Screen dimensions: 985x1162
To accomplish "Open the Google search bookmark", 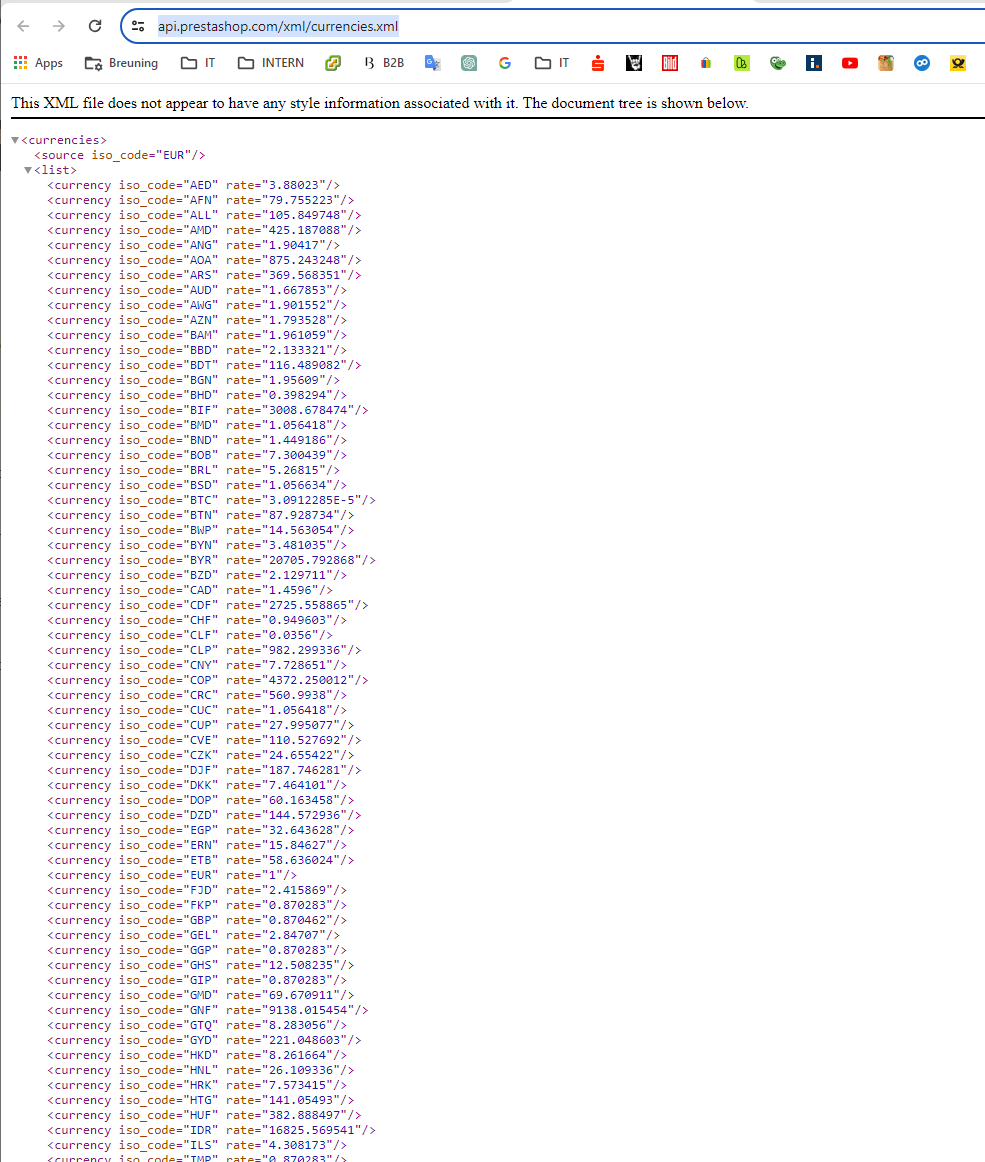I will [504, 62].
